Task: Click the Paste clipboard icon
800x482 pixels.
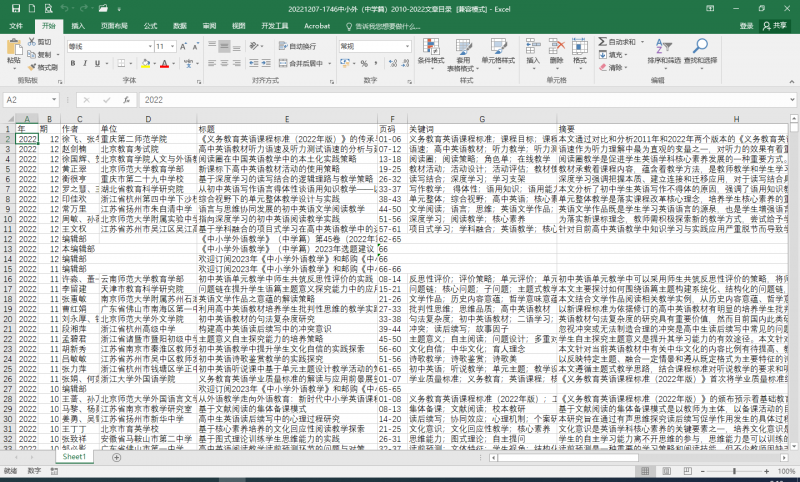Action: tap(14, 47)
